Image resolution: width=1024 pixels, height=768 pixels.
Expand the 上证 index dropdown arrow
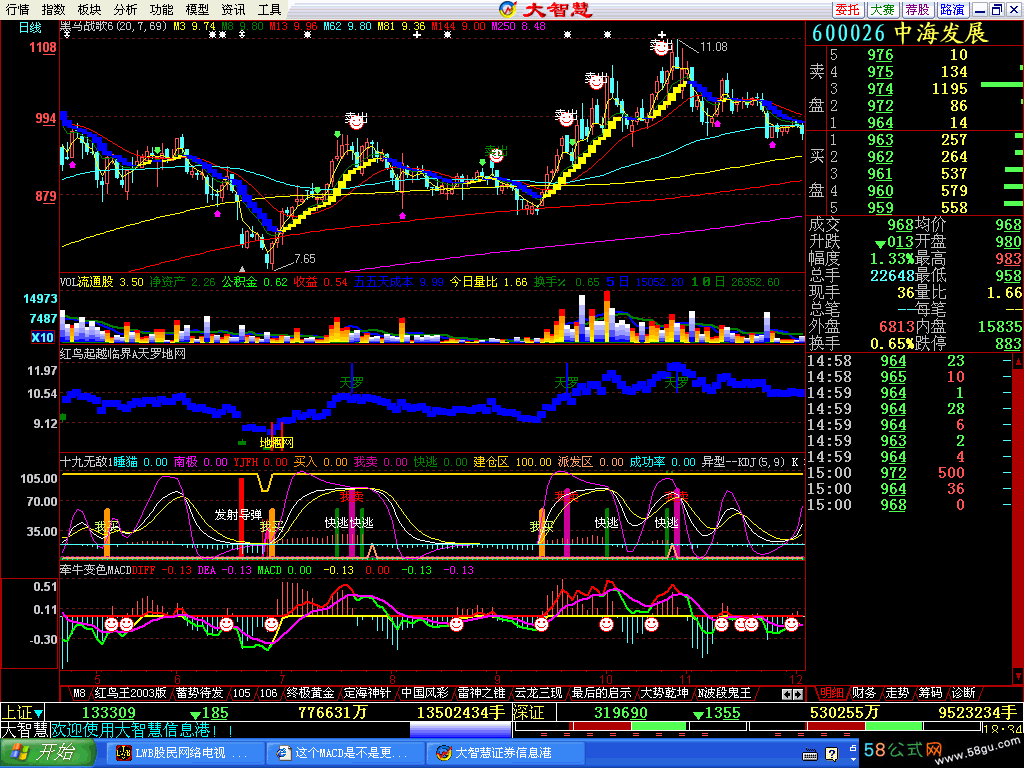point(39,713)
